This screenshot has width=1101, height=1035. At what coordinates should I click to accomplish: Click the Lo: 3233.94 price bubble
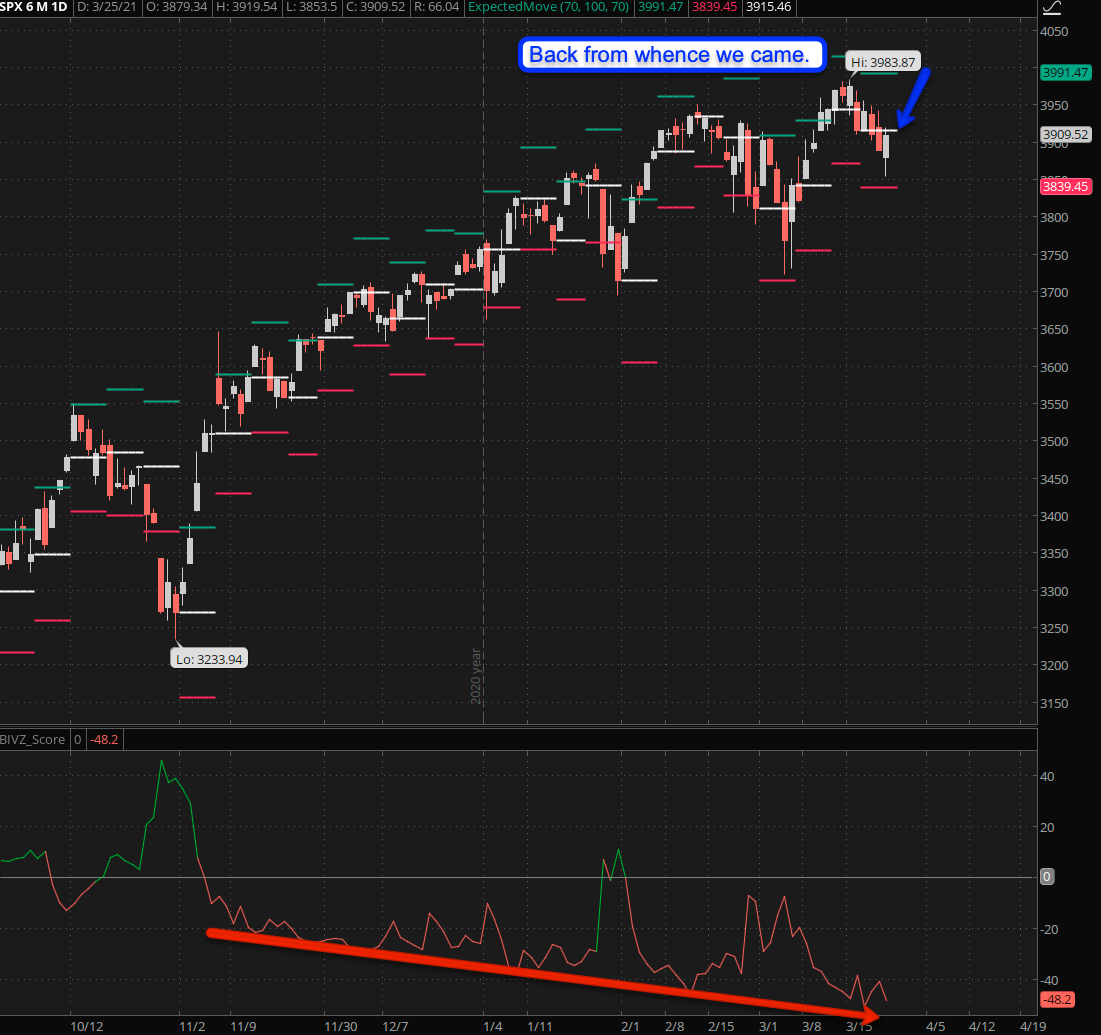point(209,658)
